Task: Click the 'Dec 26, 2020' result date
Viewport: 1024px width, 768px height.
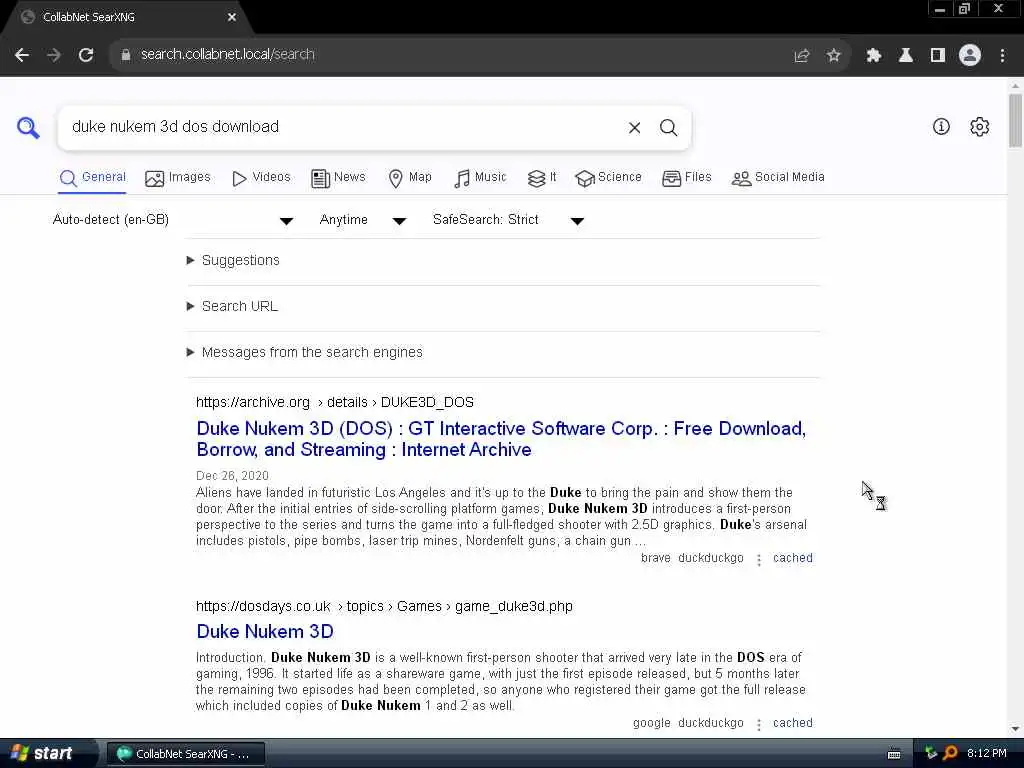Action: 232,476
